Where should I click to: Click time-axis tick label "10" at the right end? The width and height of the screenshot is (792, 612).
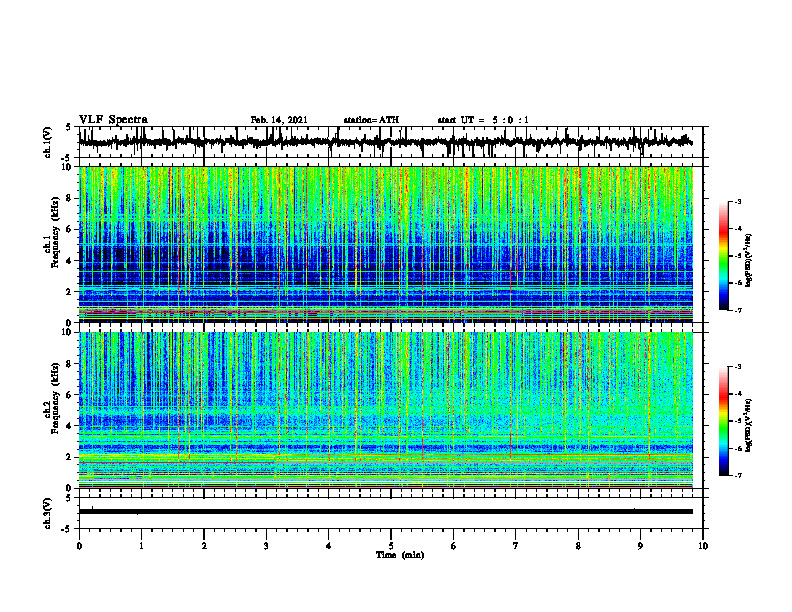click(703, 546)
